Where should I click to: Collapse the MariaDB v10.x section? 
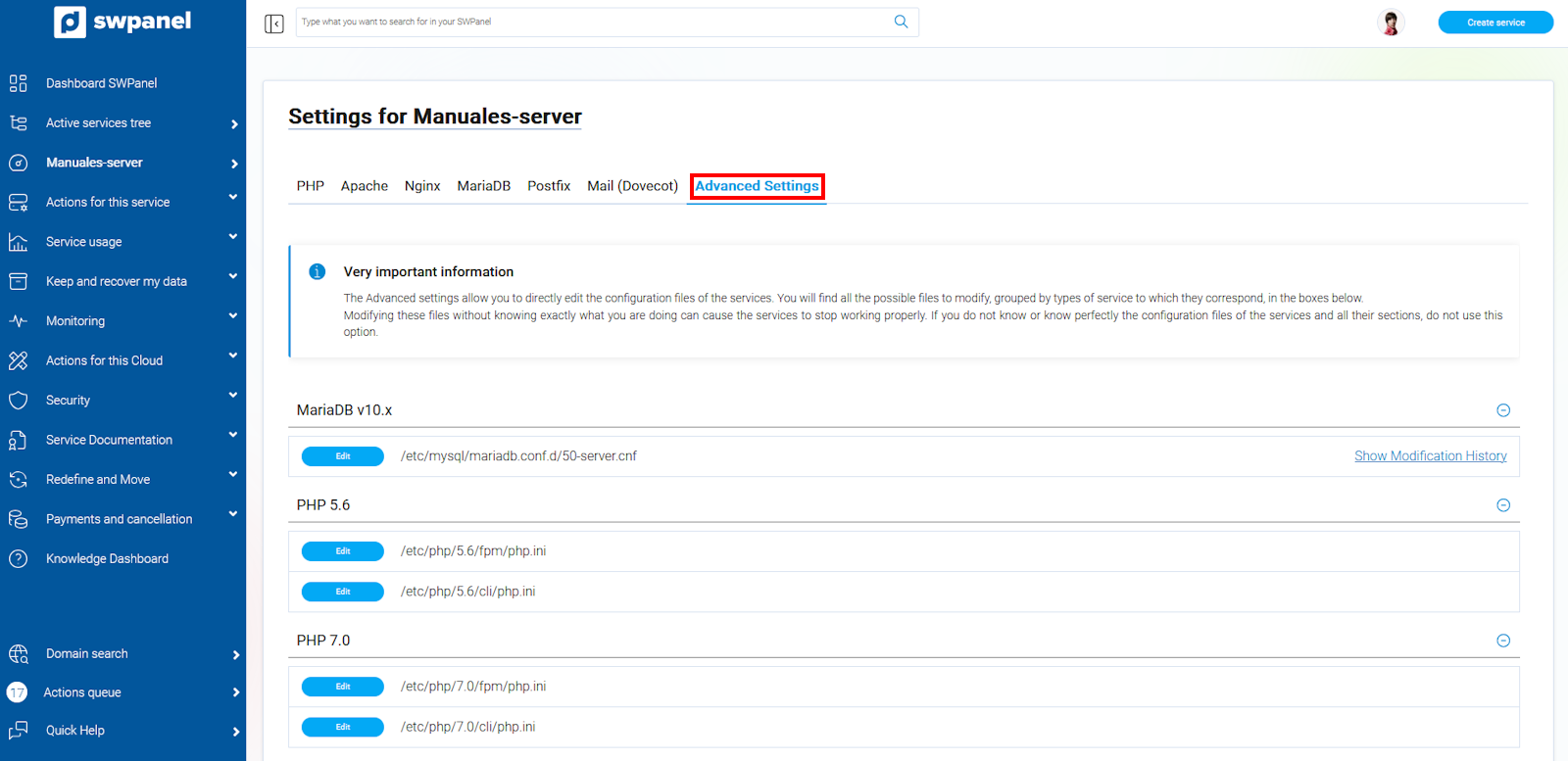click(1503, 410)
